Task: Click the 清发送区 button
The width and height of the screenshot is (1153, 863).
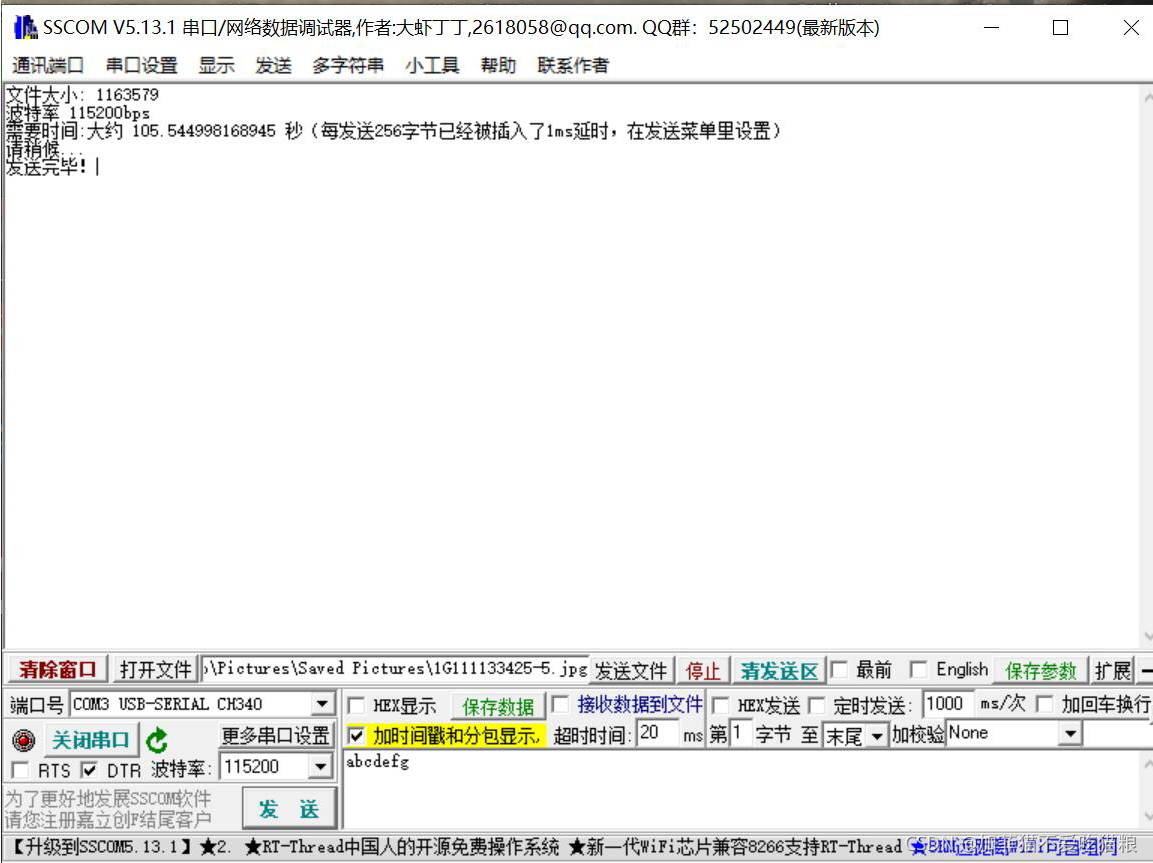Action: point(779,671)
